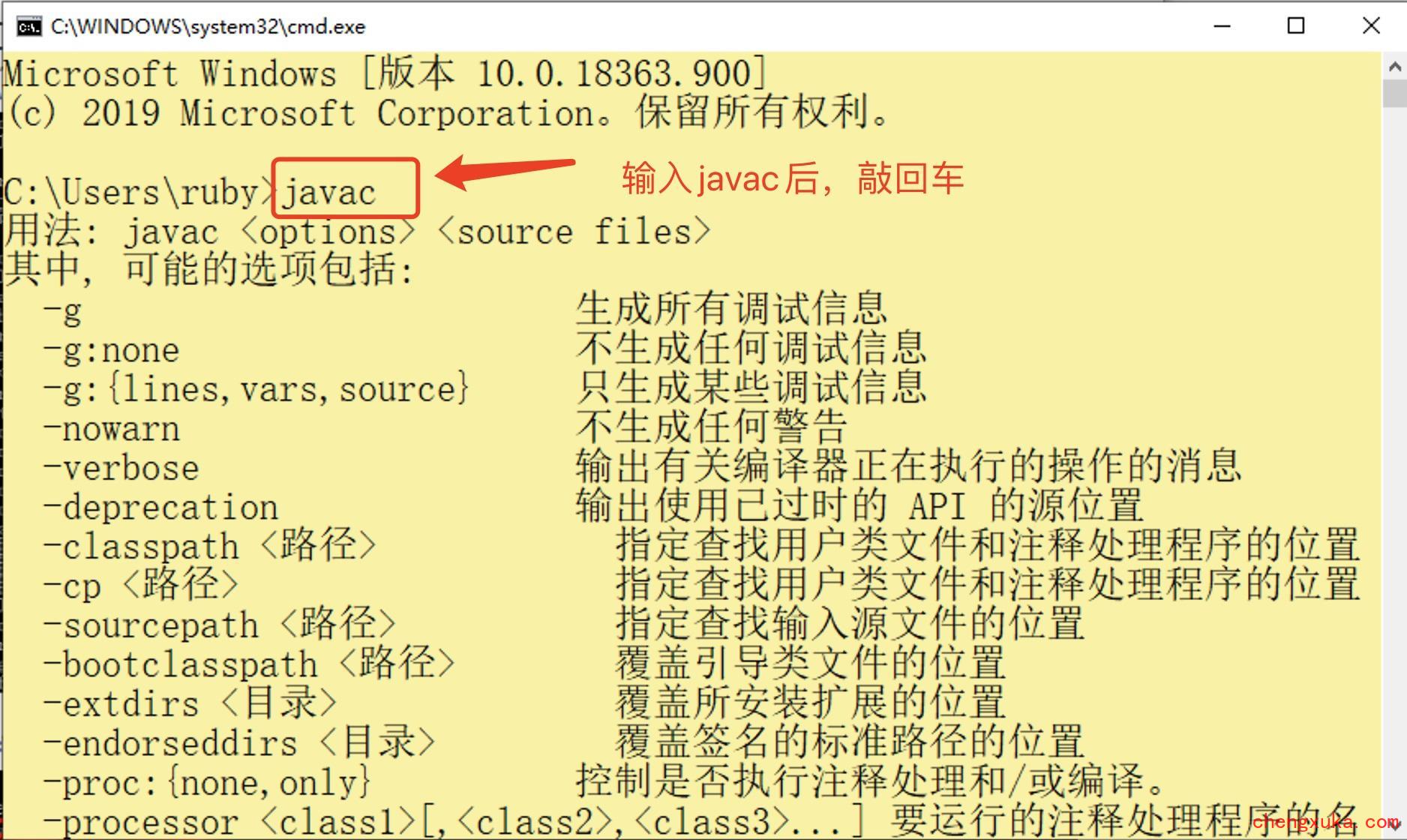Click the line 其中, 可能的选项包括:
Viewport: 1407px width, 840px height.
(x=209, y=270)
